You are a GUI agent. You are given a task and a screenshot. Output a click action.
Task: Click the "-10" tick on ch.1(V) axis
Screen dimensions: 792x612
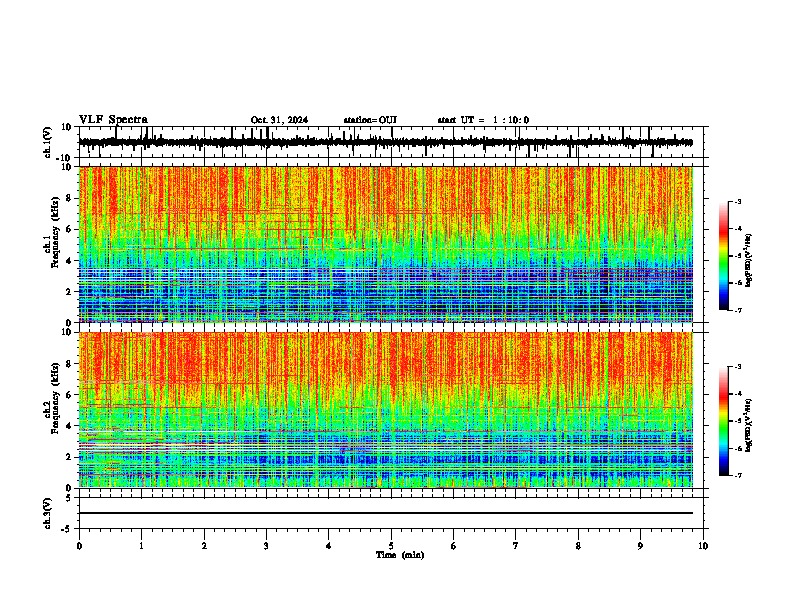pos(65,158)
